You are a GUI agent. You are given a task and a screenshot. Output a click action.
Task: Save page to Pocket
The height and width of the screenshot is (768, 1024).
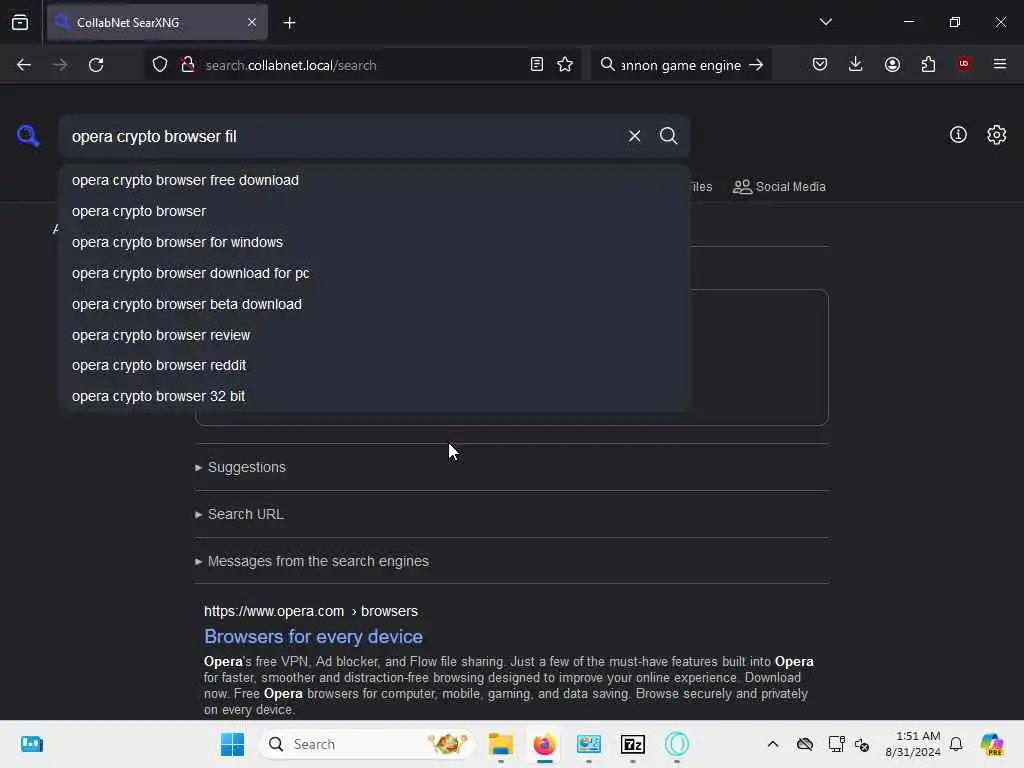pyautogui.click(x=820, y=64)
